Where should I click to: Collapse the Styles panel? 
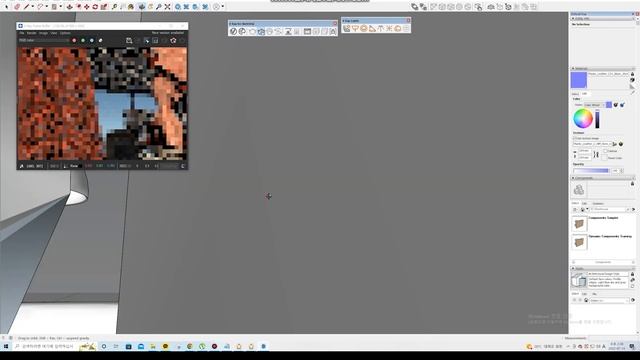pyautogui.click(x=573, y=268)
